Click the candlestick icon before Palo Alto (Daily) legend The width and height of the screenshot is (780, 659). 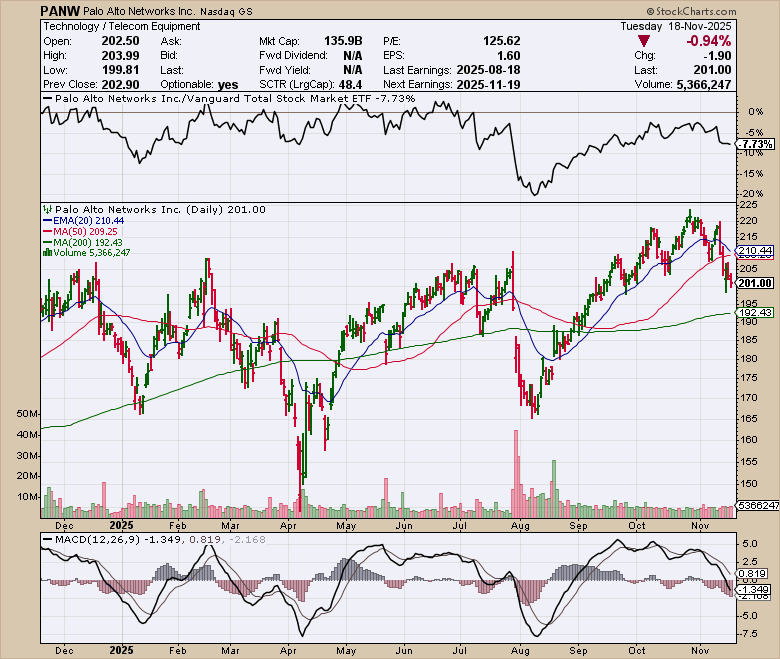[48, 209]
